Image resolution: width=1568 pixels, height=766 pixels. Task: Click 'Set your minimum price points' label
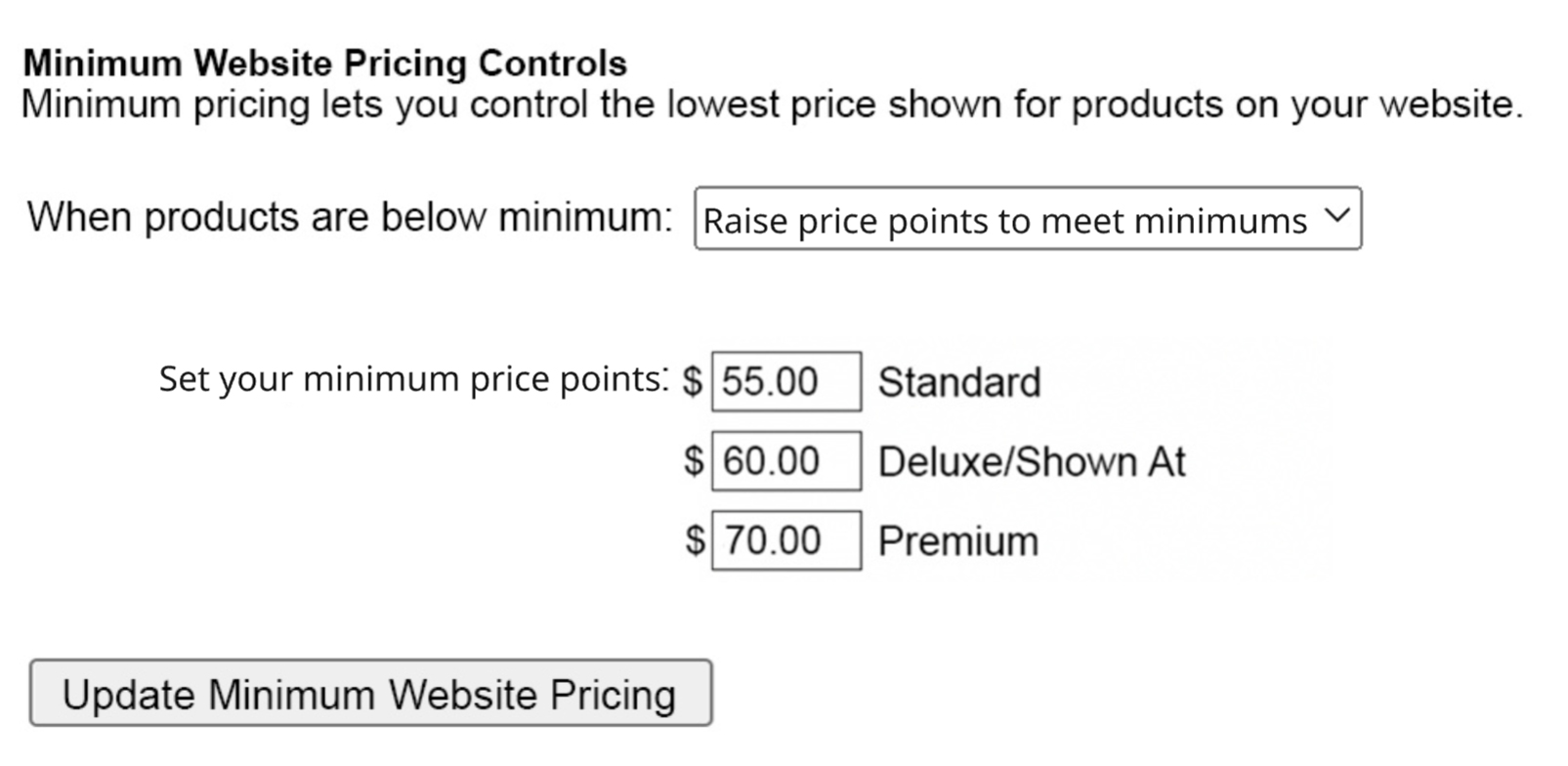coord(412,379)
